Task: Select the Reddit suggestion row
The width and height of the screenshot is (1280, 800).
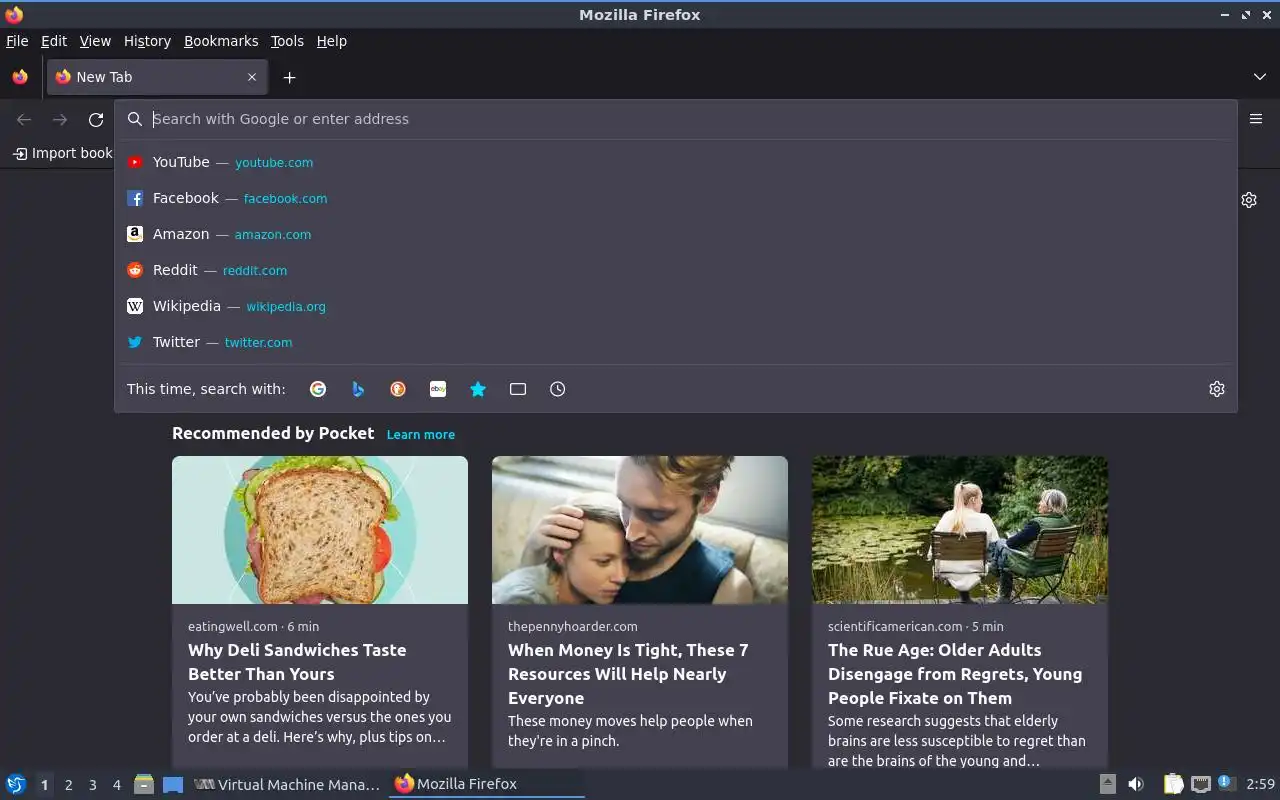Action: (x=676, y=270)
